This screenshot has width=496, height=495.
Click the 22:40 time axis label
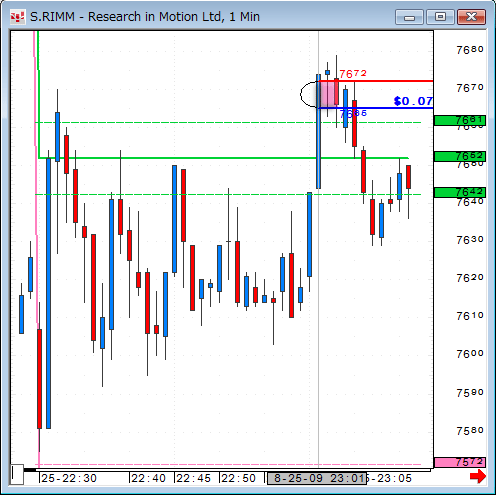point(148,478)
